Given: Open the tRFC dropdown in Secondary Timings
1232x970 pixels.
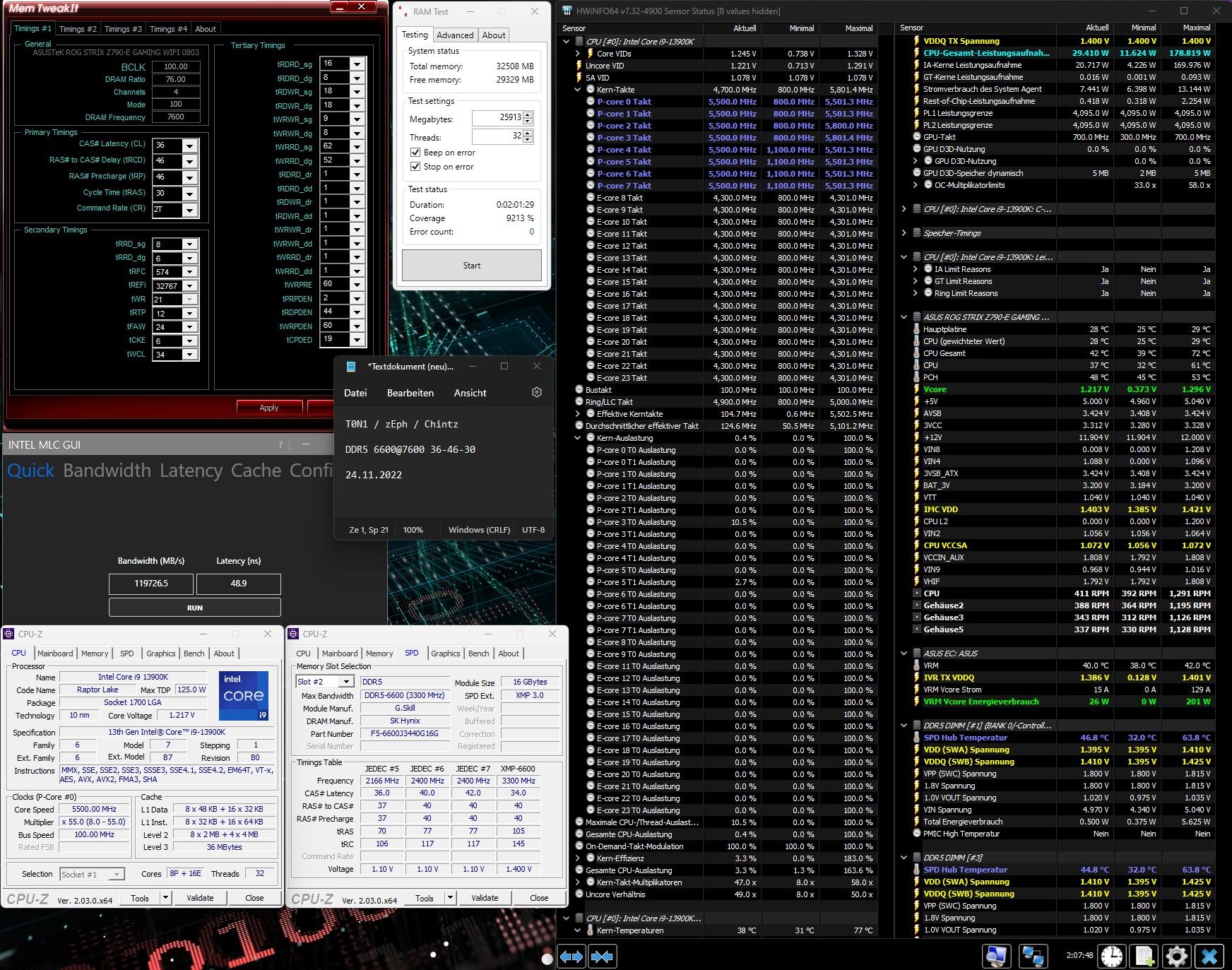Looking at the screenshot, I should [189, 272].
